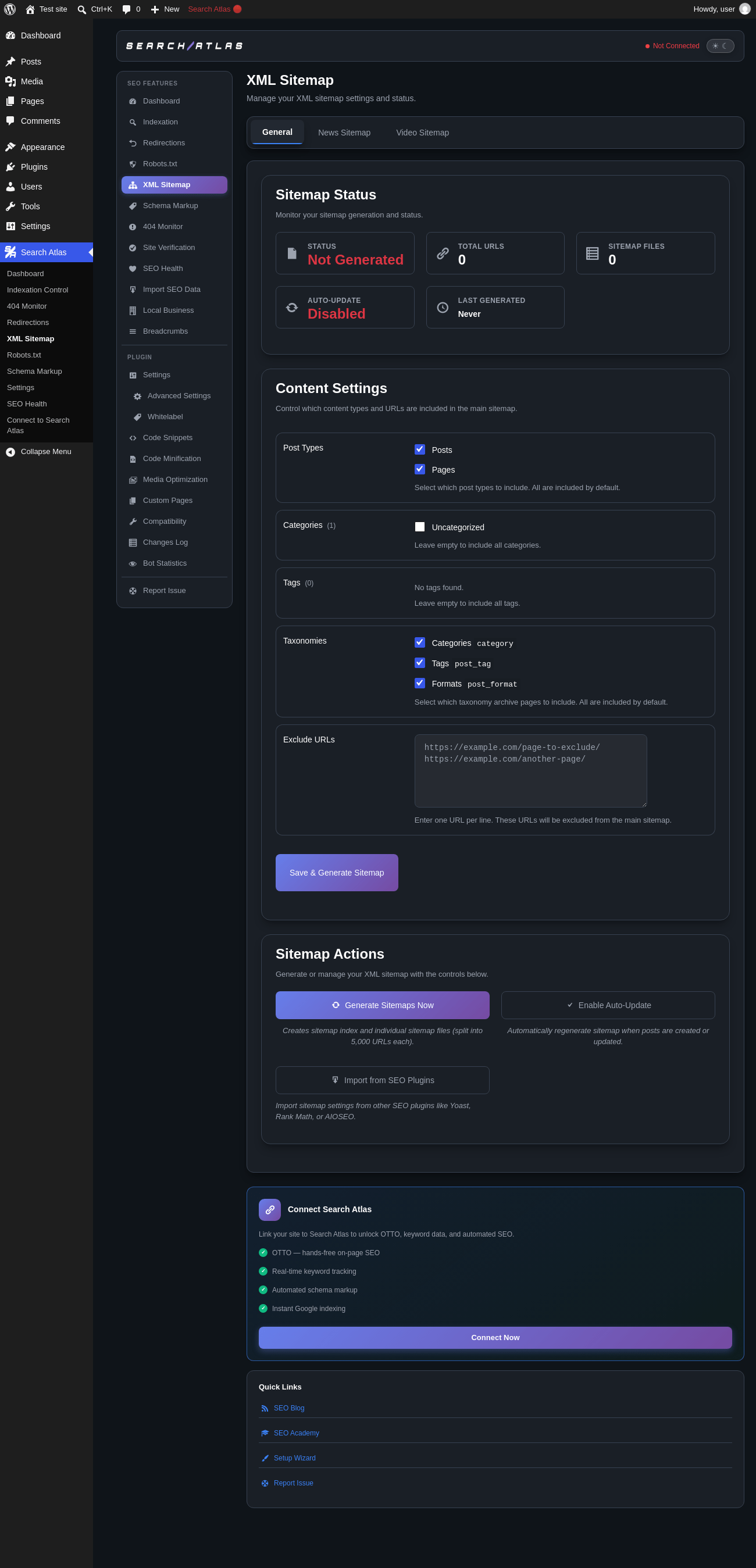
Task: Click the Posts pin icon in WordPress menu
Action: (10, 62)
